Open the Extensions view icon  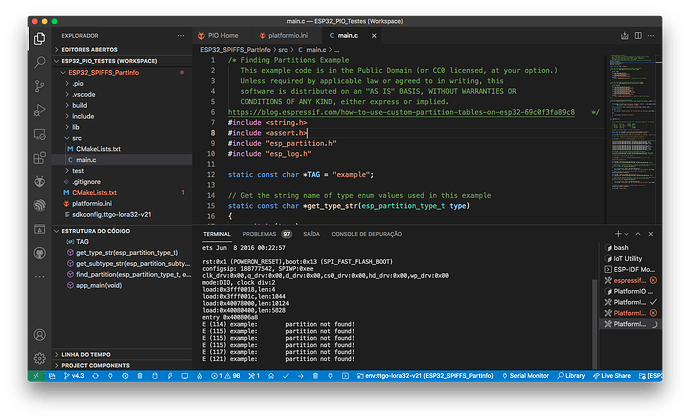[40, 158]
